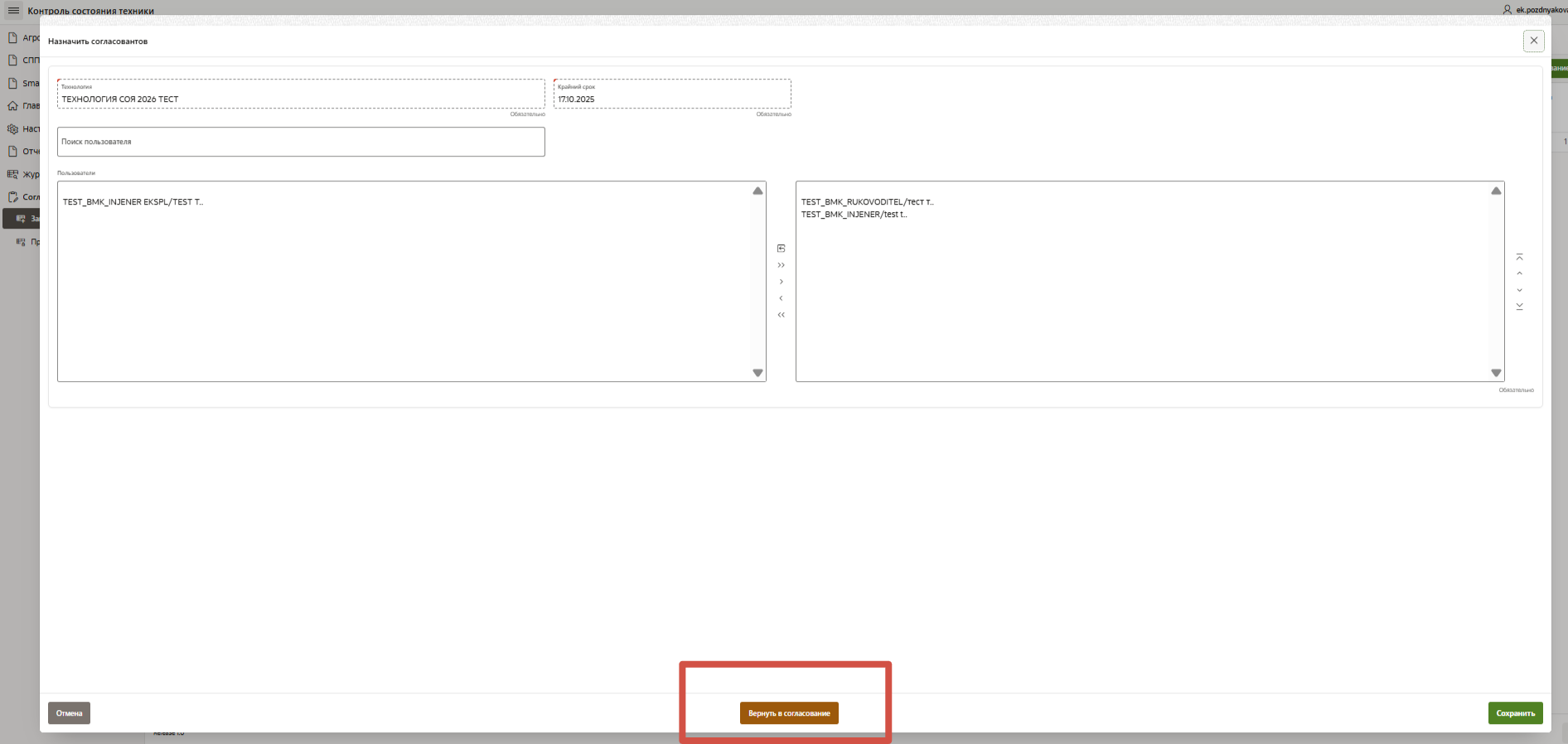Click the Поиск пользователя search field
The height and width of the screenshot is (744, 1568).
pos(301,142)
